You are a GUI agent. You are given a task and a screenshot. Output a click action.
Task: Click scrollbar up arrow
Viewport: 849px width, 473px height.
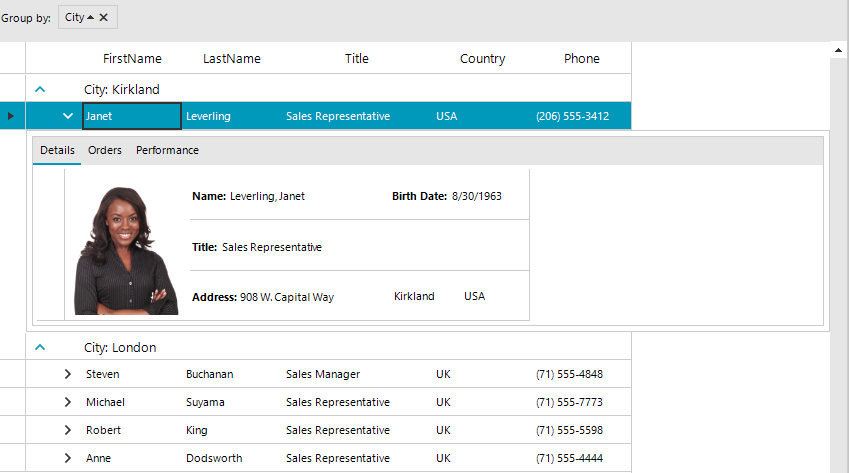pyautogui.click(x=838, y=50)
